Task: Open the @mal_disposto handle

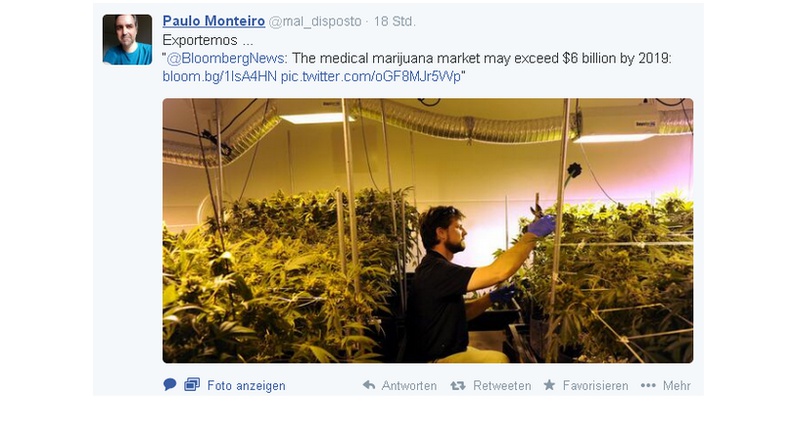Action: tap(315, 22)
